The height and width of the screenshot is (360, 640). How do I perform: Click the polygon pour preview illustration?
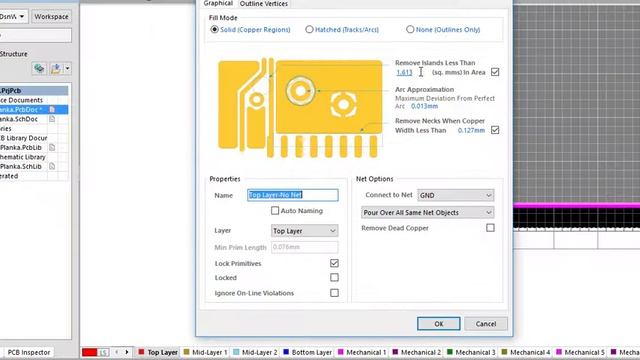(x=300, y=108)
